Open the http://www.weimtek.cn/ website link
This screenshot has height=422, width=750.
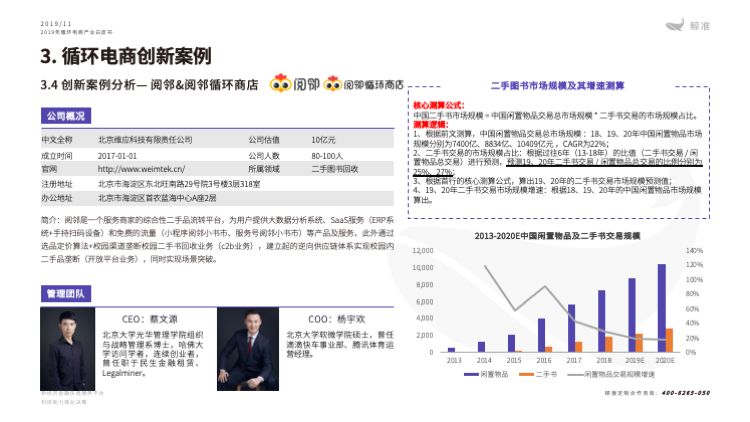pyautogui.click(x=141, y=169)
